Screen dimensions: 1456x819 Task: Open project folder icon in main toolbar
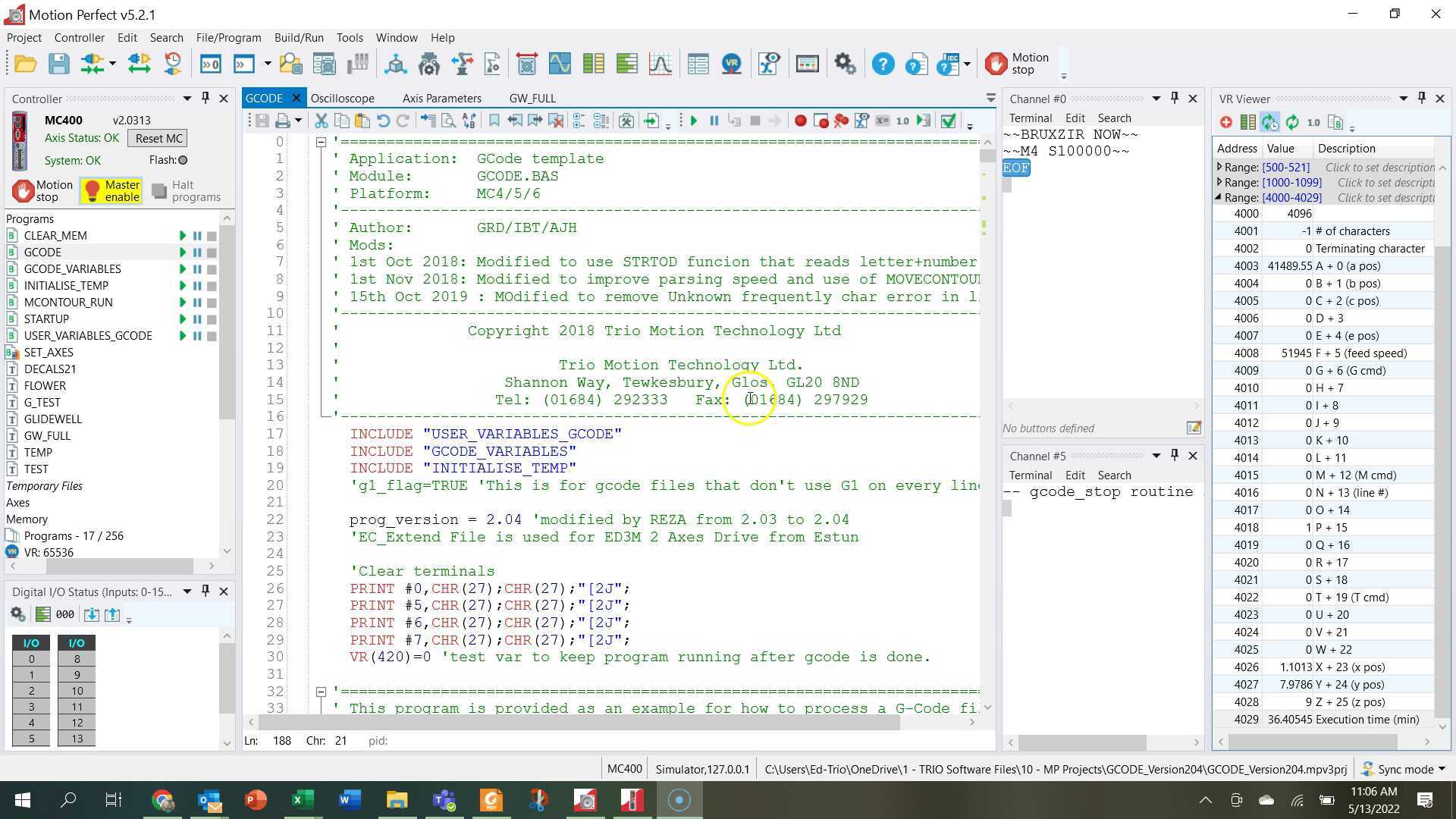[25, 64]
